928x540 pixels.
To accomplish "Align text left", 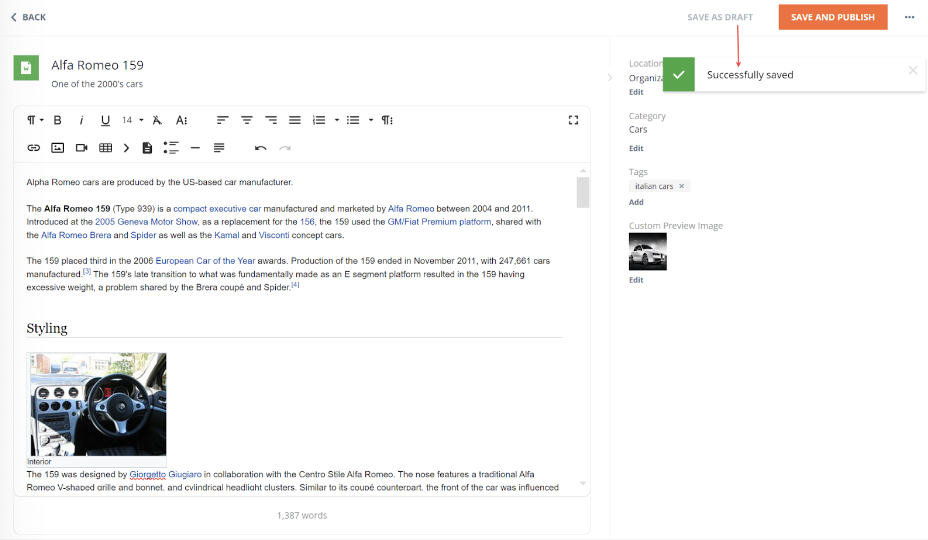I will click(x=223, y=120).
